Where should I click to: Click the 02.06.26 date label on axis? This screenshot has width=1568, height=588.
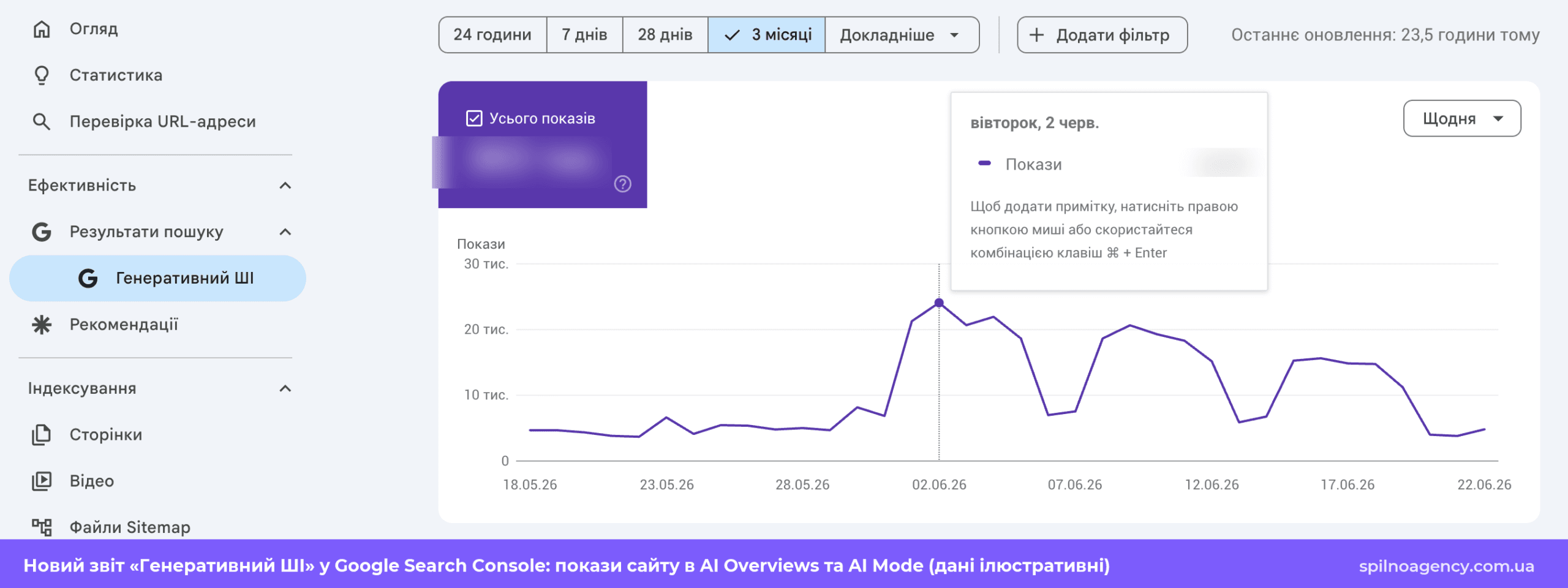point(939,484)
